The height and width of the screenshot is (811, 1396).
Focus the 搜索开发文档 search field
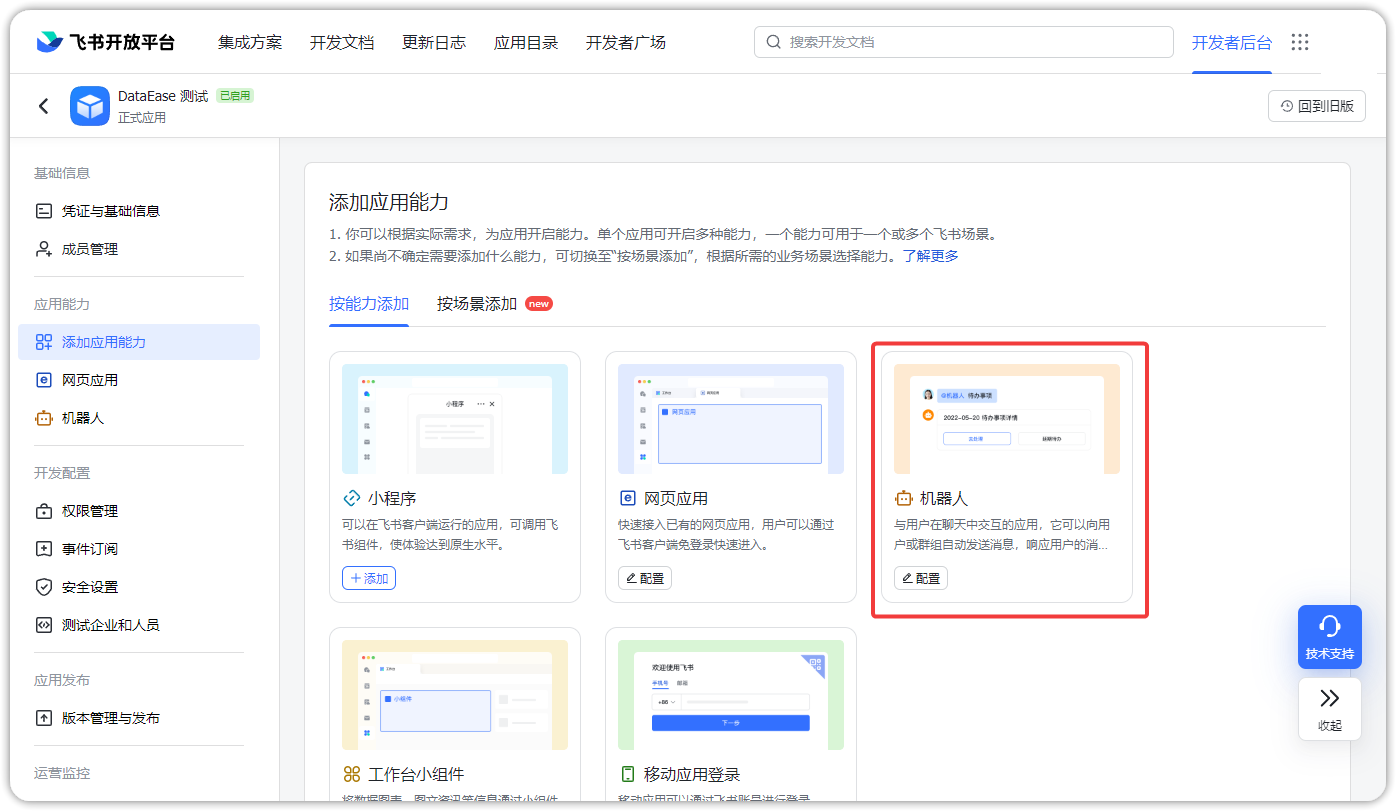[964, 42]
